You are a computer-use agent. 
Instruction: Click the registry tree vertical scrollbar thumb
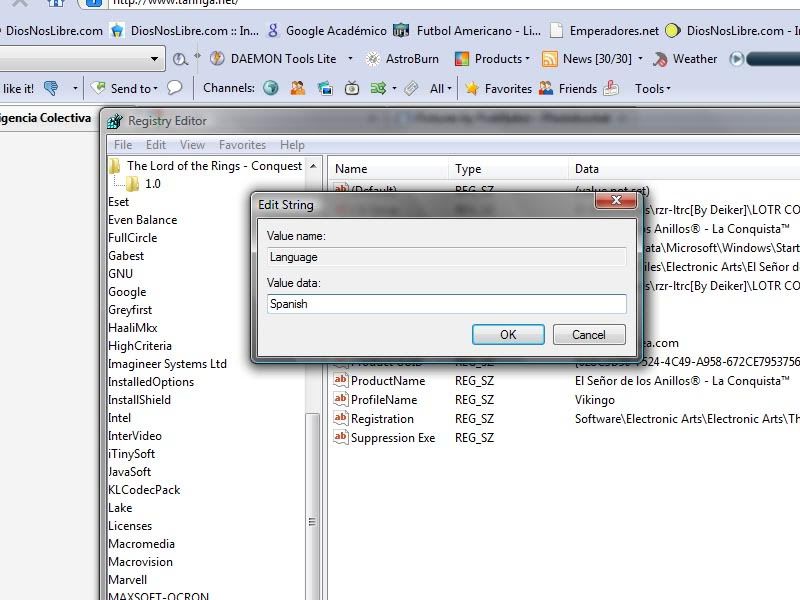[312, 507]
